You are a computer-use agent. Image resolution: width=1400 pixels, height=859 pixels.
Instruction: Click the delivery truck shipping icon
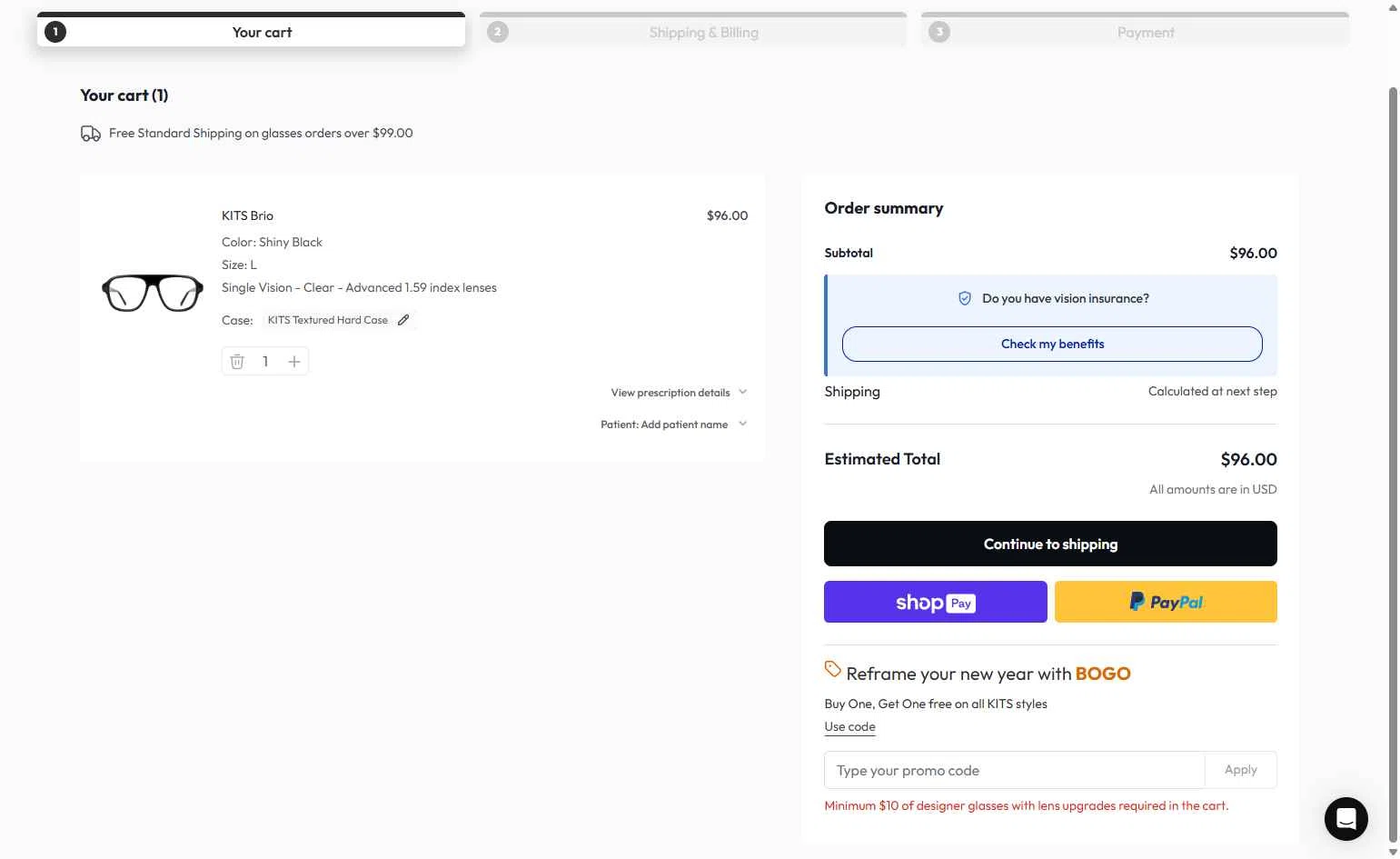tap(91, 134)
